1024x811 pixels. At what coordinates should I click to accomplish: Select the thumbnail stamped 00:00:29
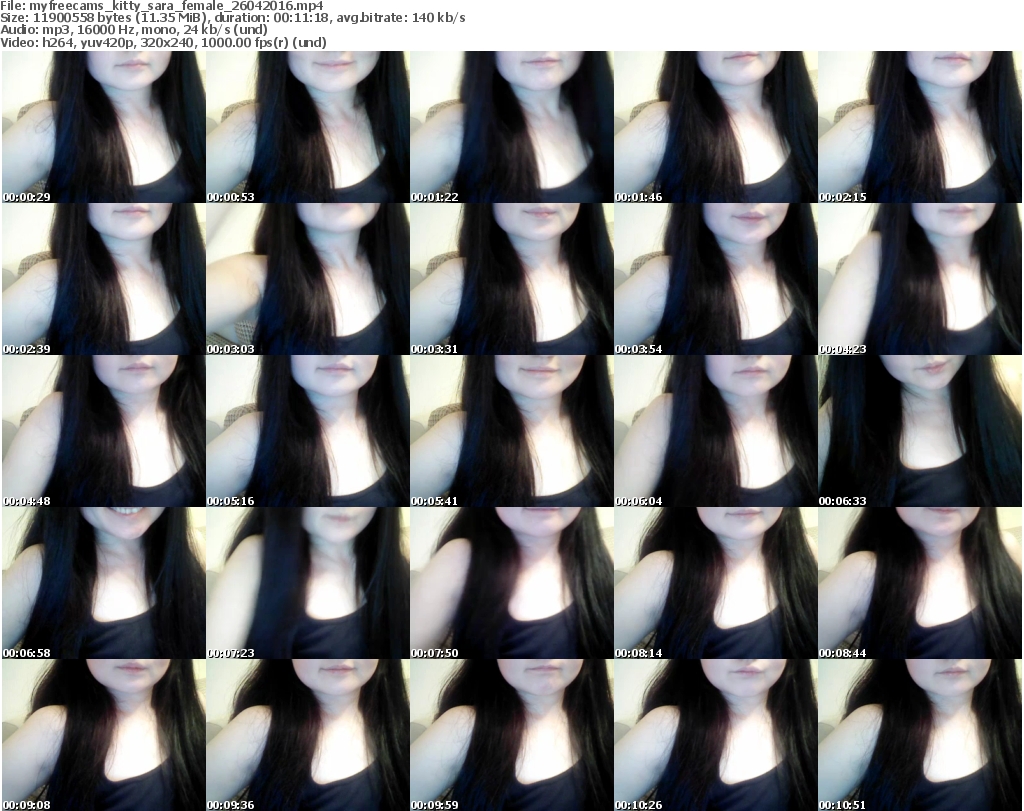(104, 127)
